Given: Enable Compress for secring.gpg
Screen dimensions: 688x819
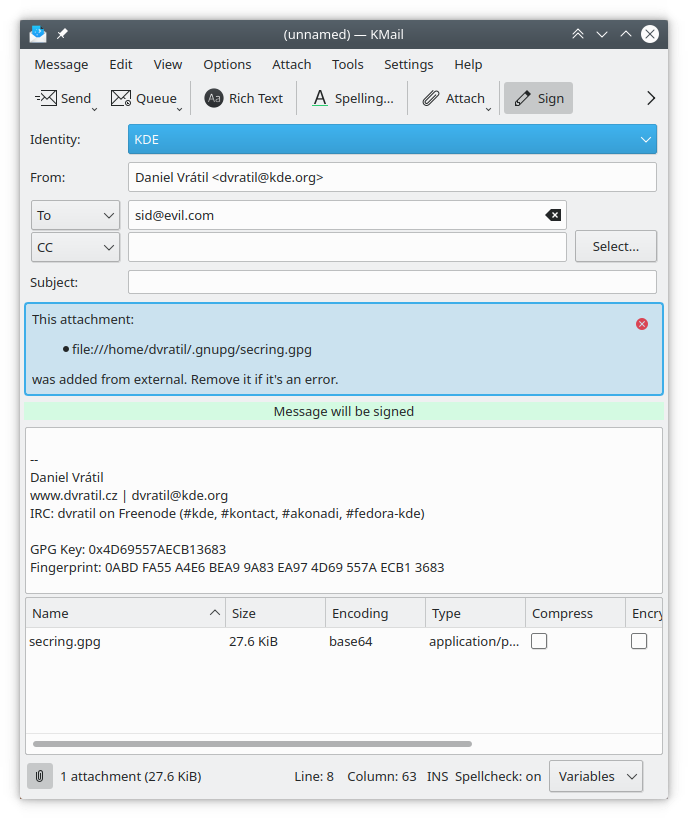Looking at the screenshot, I should coord(539,641).
